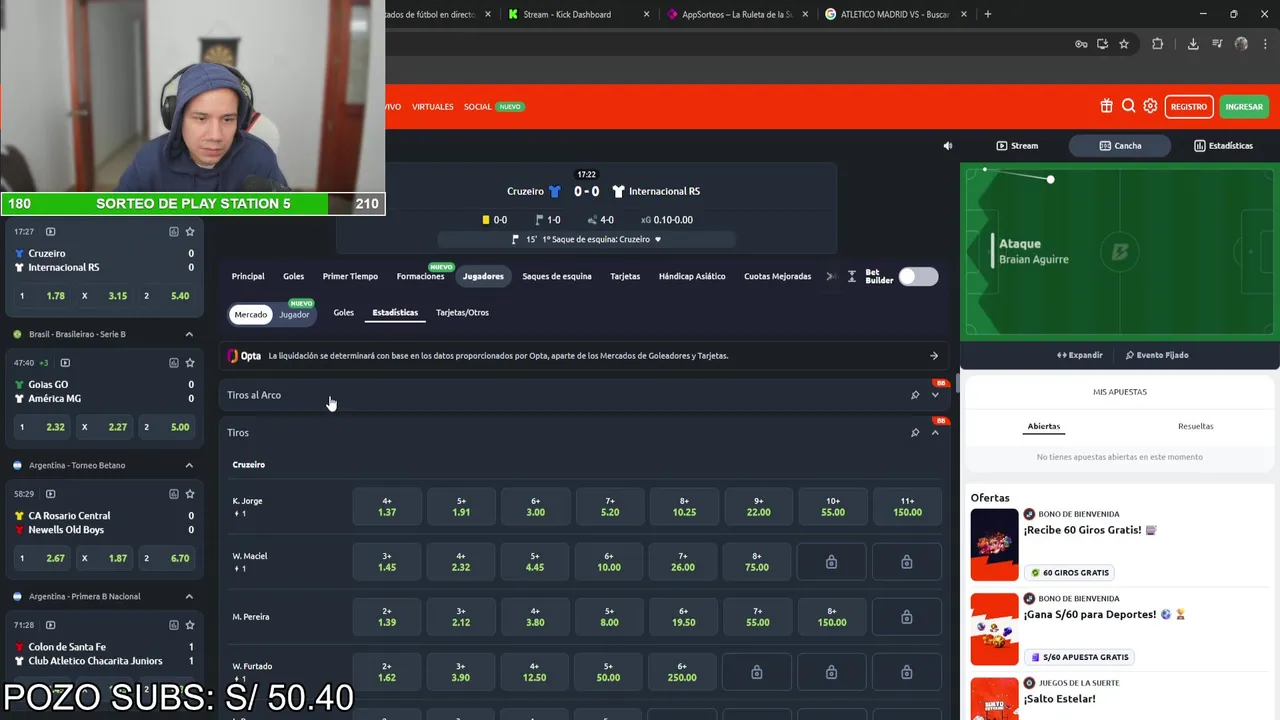
Task: Switch to the Saques de esquina tab
Action: point(557,276)
